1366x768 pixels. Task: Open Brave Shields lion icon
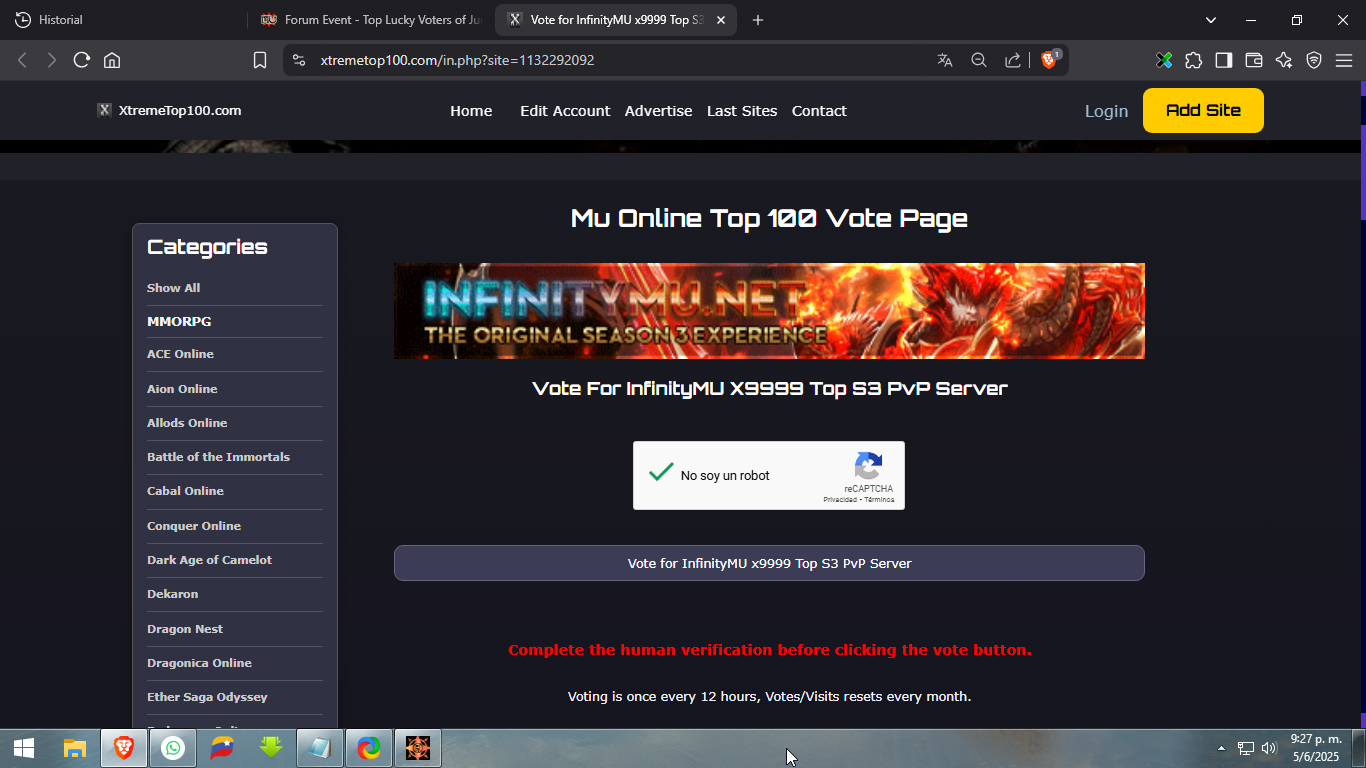click(1049, 60)
